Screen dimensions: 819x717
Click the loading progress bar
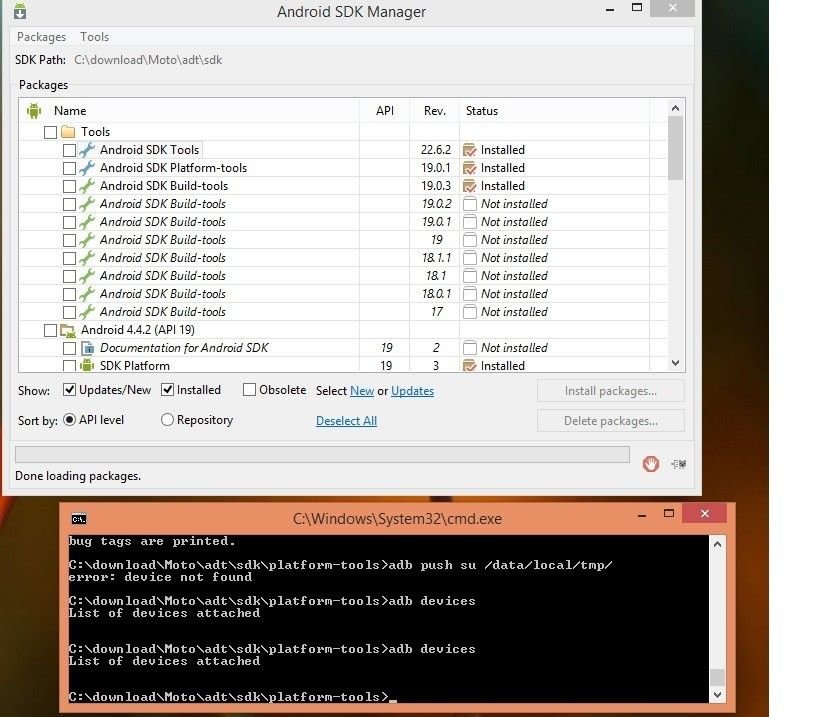(322, 454)
